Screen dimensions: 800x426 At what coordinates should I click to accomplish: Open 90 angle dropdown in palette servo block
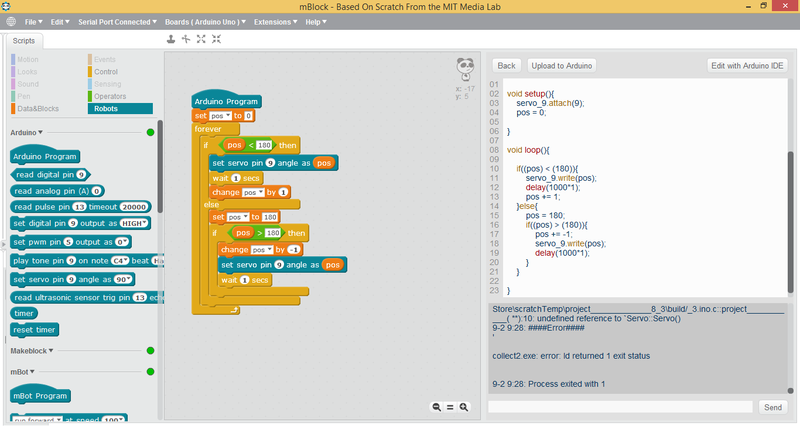point(124,280)
